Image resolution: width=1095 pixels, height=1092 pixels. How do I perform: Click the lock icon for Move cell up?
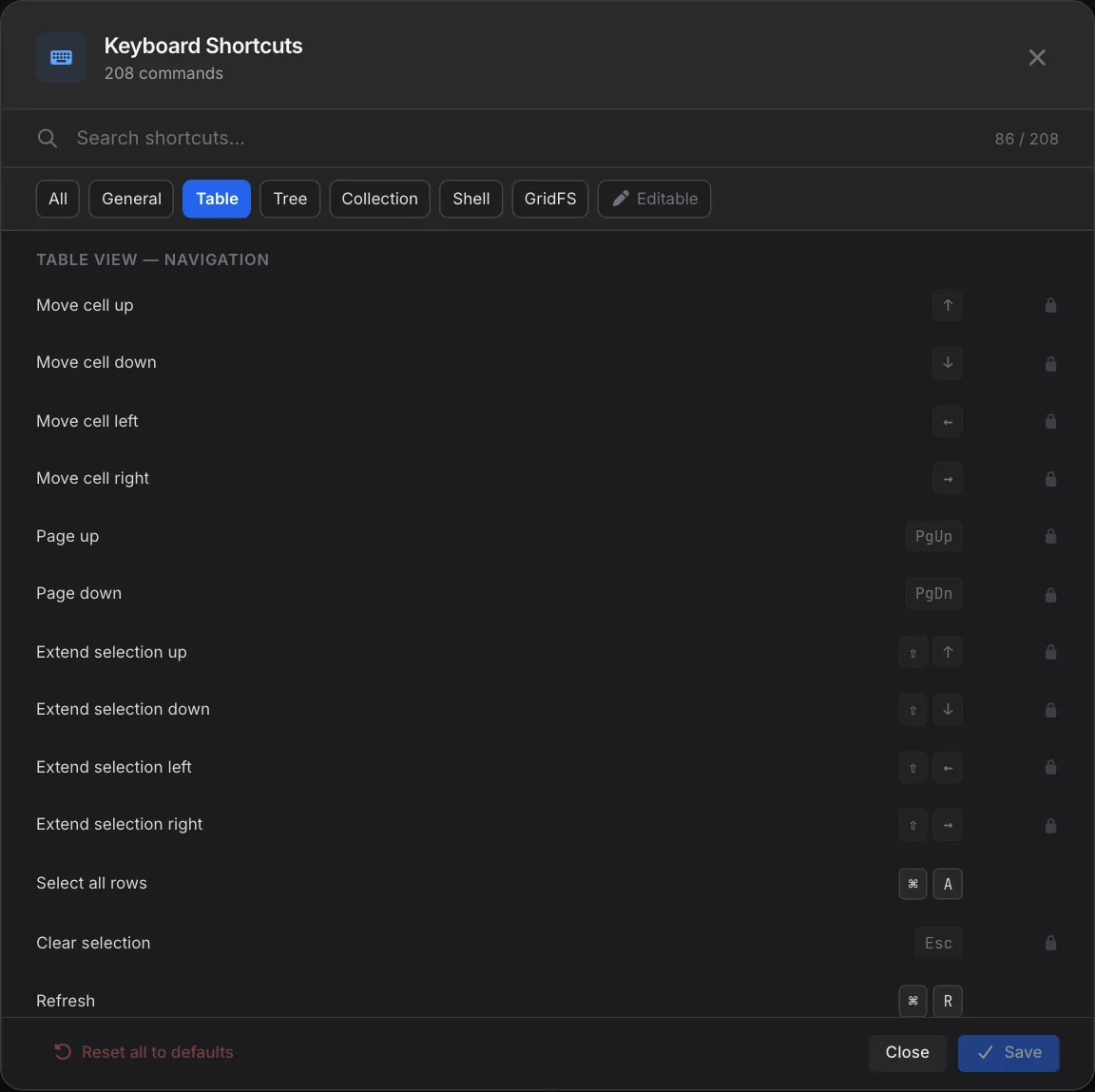point(1050,305)
